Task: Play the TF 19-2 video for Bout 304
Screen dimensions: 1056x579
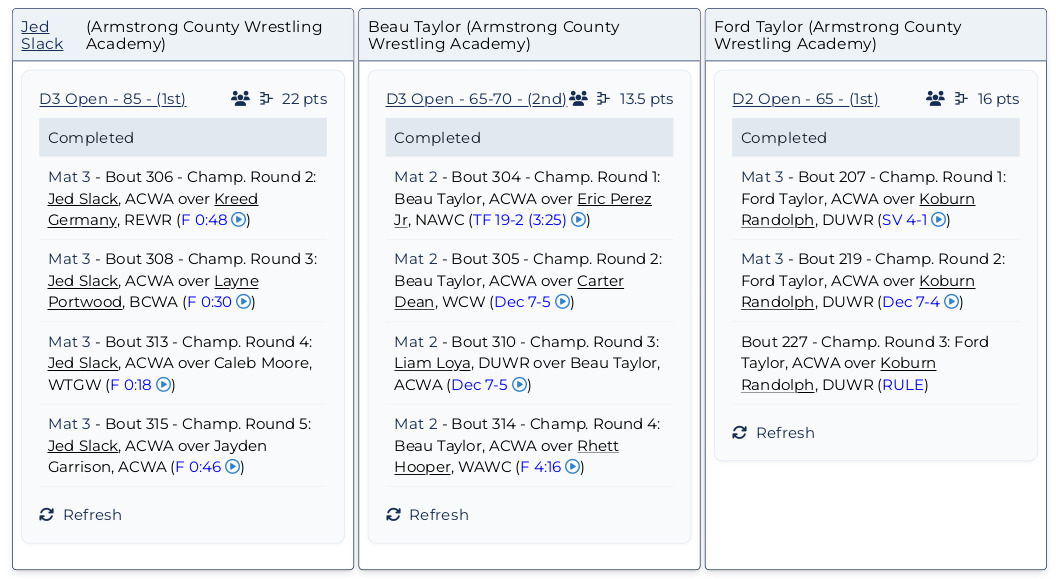Action: tap(578, 220)
